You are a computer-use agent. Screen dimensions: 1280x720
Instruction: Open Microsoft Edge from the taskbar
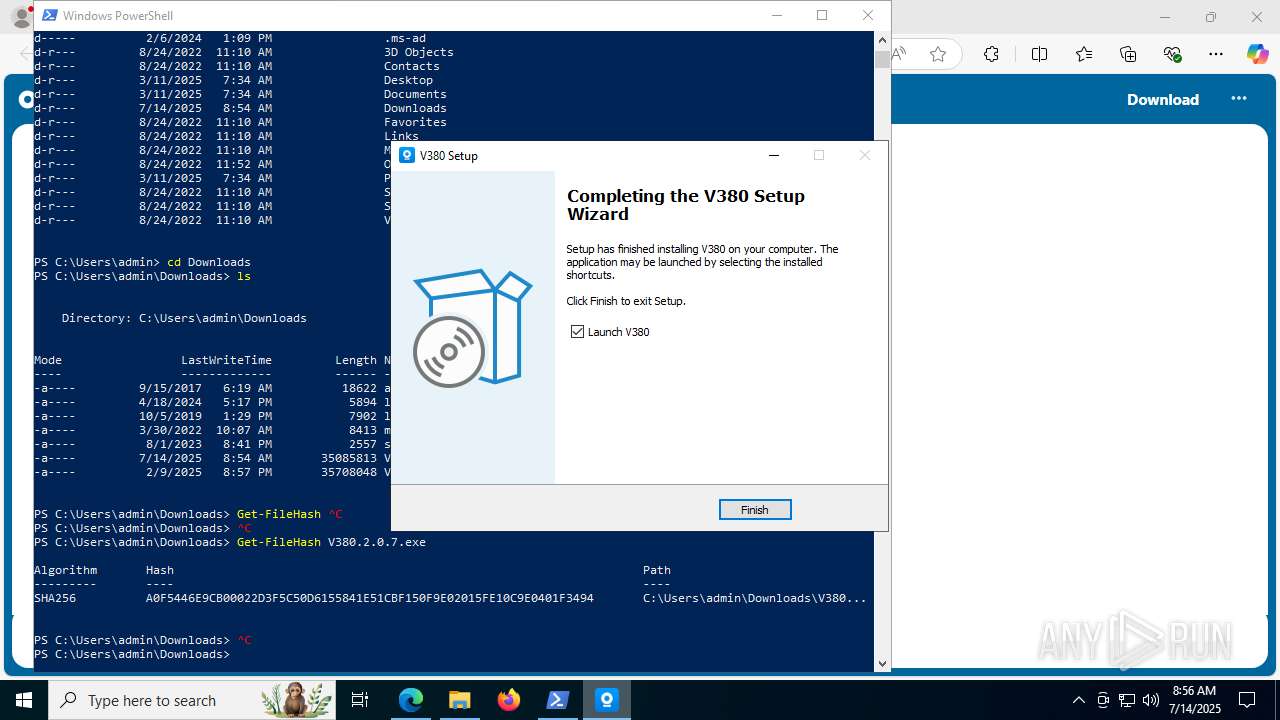tap(411, 700)
